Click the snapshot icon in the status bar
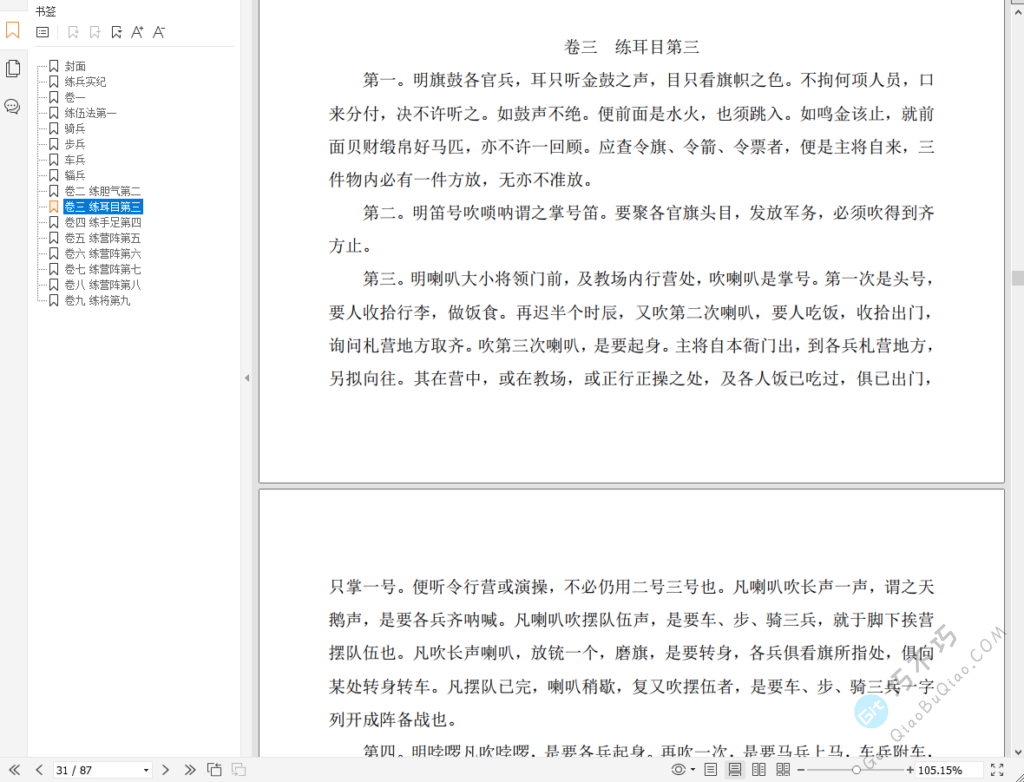The image size is (1024, 782). pos(213,770)
